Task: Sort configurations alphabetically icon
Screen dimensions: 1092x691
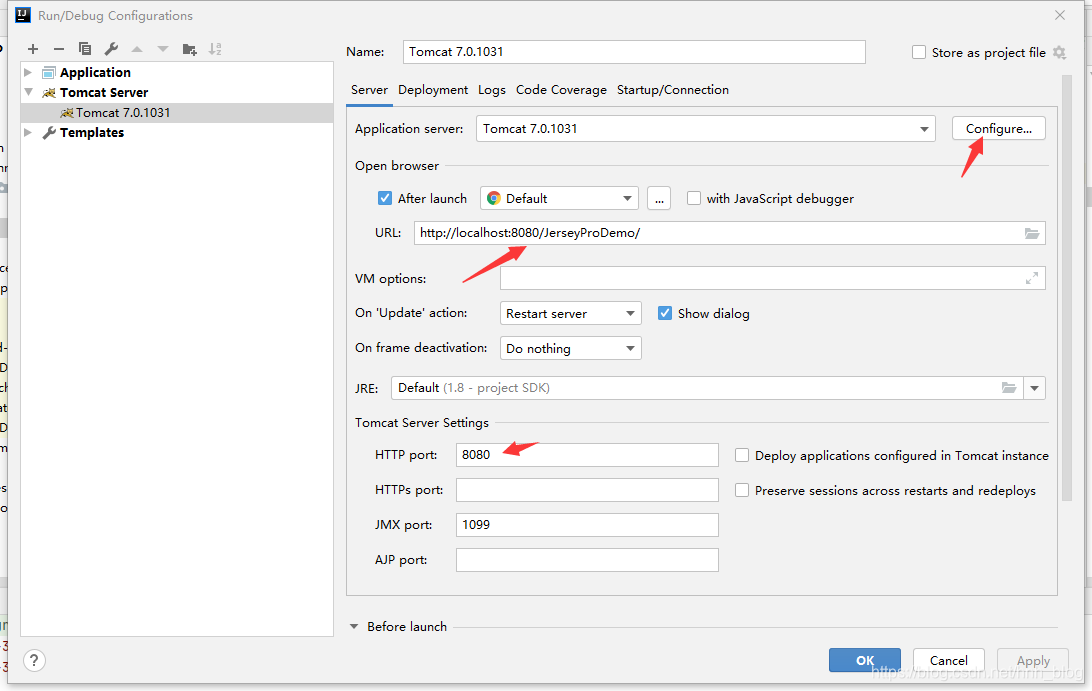Action: pyautogui.click(x=215, y=49)
